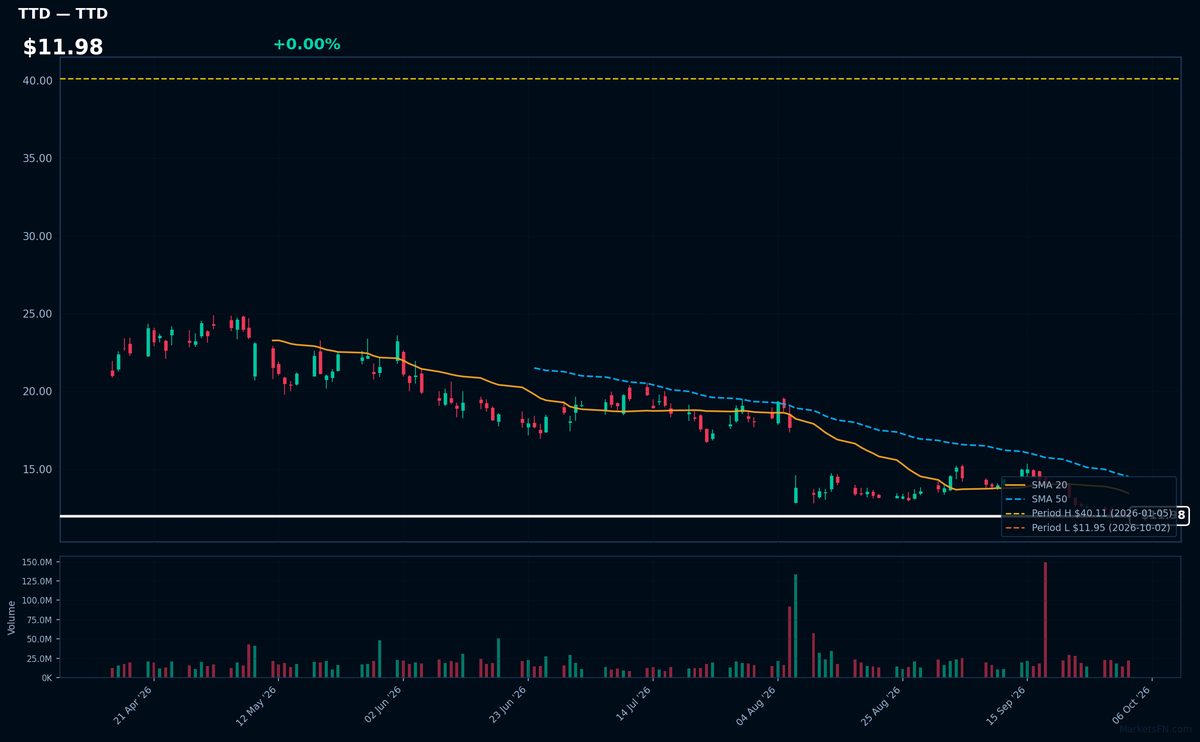The height and width of the screenshot is (742, 1200).
Task: Click the 25 Aug '26 date label
Action: [881, 704]
